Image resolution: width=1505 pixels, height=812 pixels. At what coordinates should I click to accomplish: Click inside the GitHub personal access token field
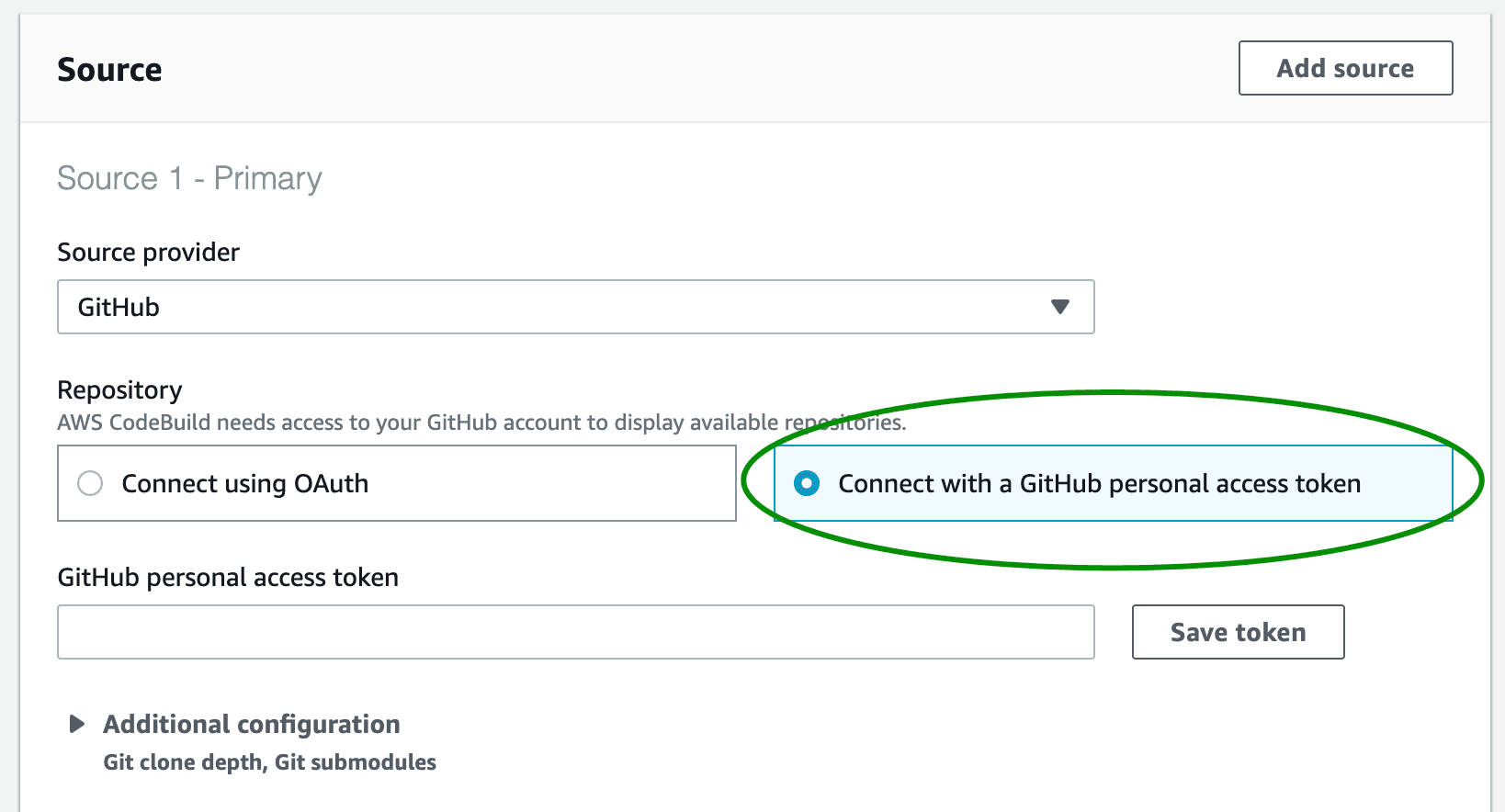575,632
